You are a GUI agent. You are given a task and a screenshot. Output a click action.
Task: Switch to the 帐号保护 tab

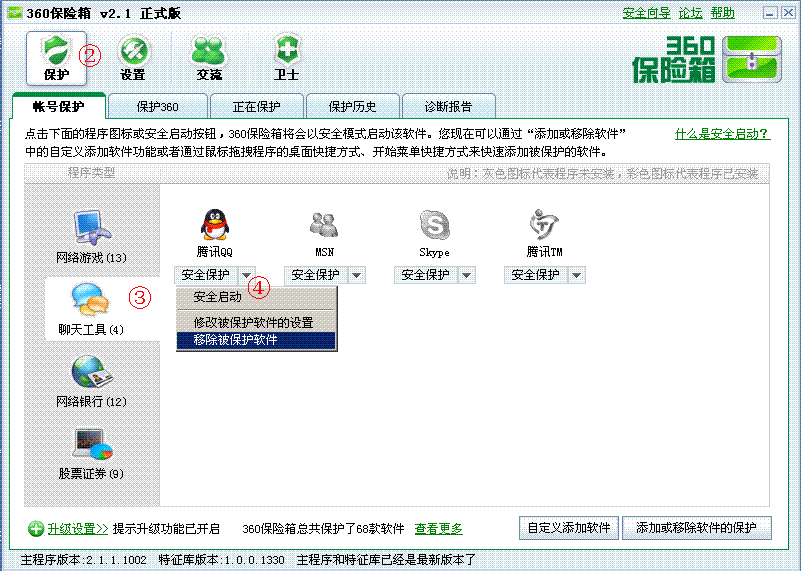(58, 106)
